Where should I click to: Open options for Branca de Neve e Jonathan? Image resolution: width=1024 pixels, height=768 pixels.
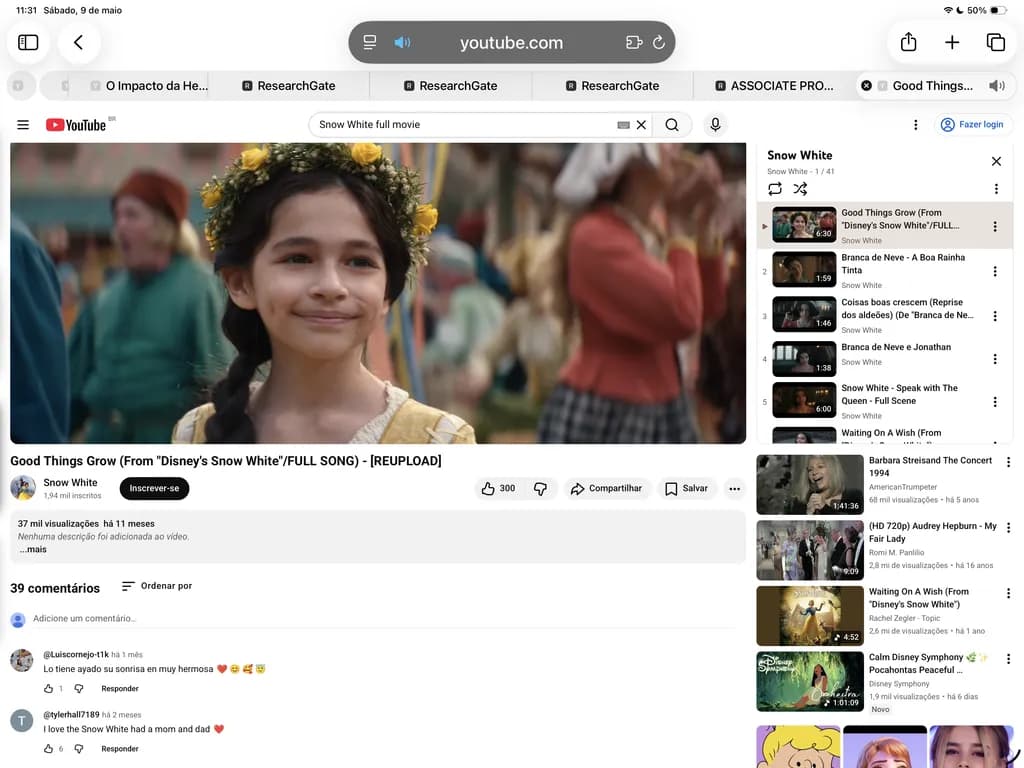[995, 359]
